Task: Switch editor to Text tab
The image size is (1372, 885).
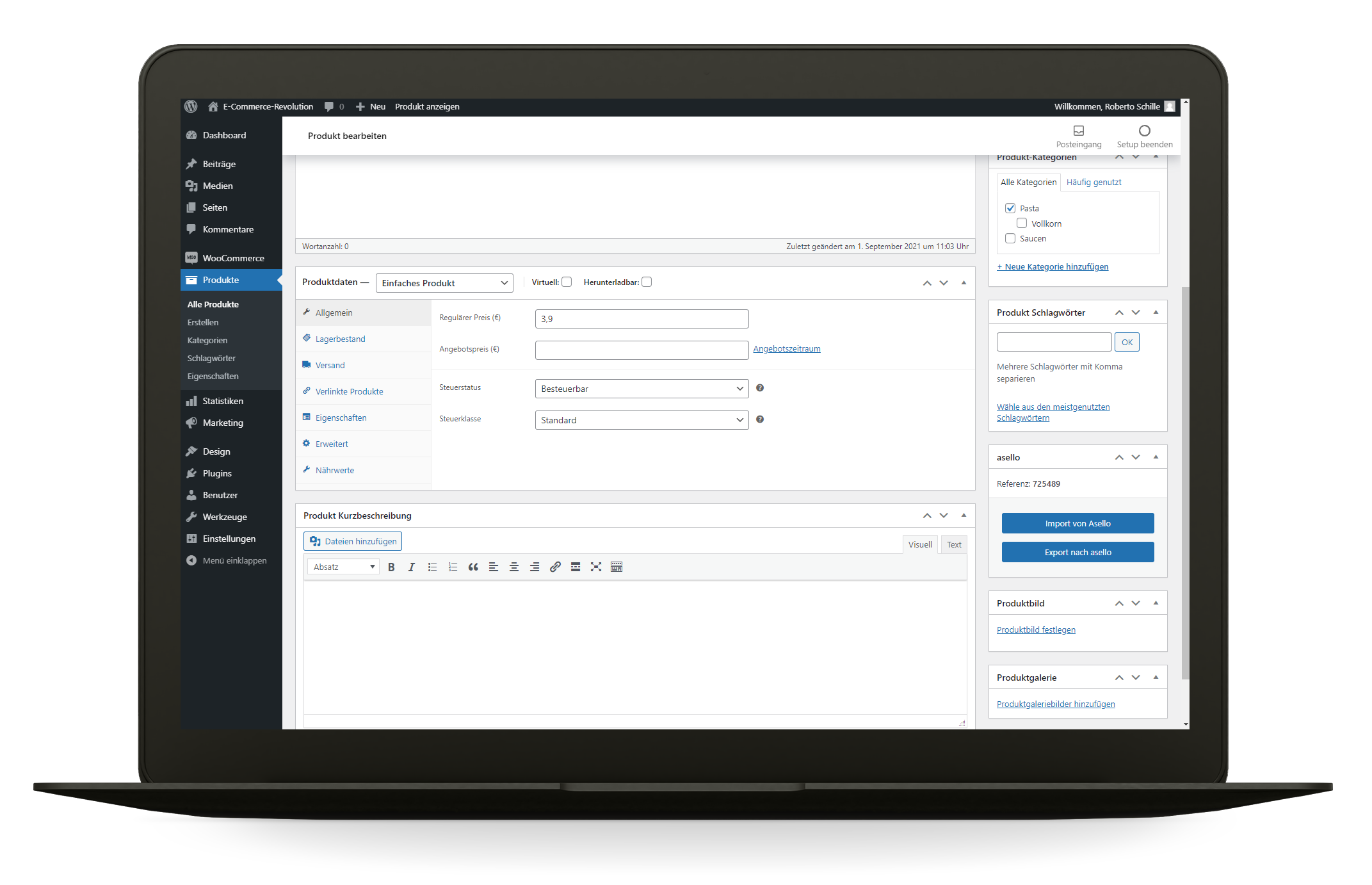Action: (954, 544)
